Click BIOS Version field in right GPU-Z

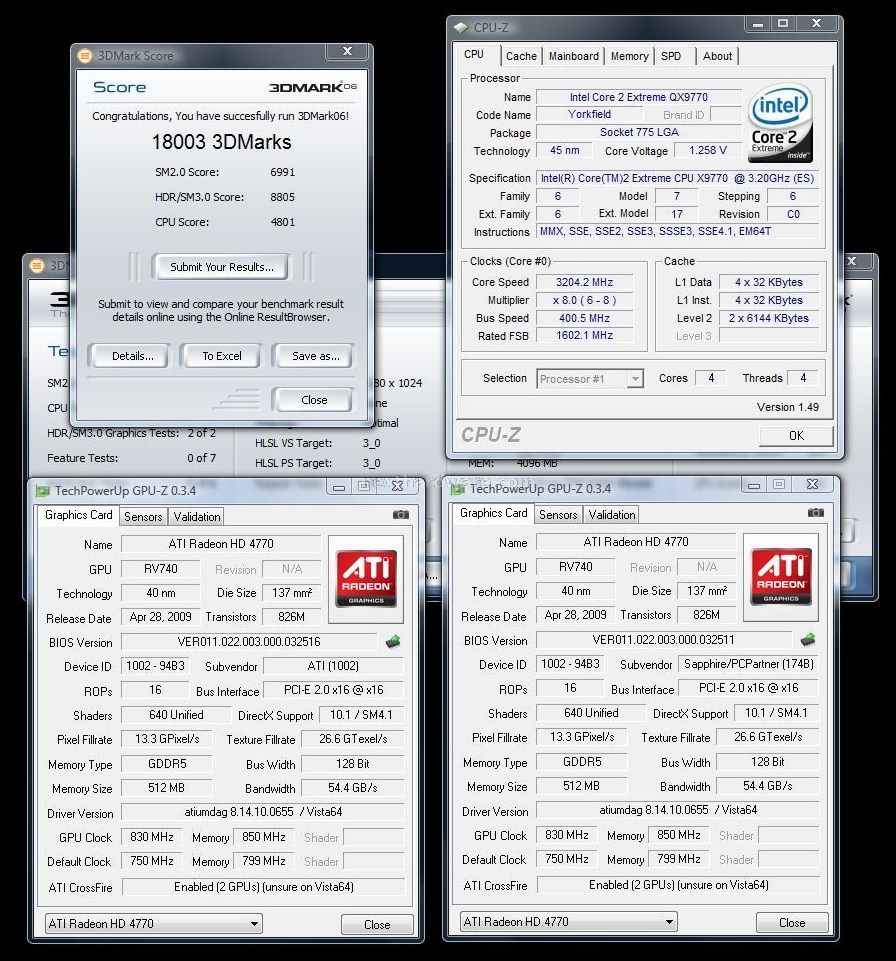(664, 640)
